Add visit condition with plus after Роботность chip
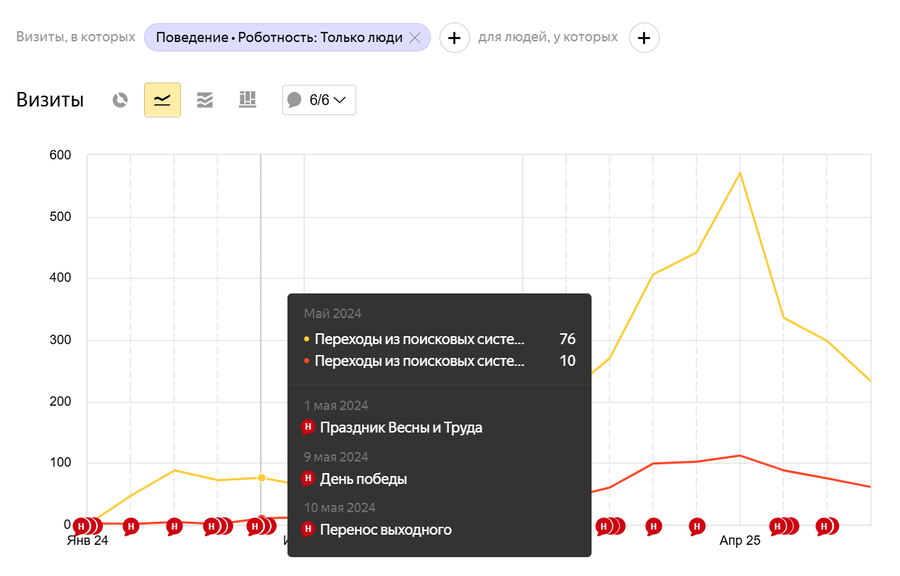The image size is (900, 576). tap(454, 38)
